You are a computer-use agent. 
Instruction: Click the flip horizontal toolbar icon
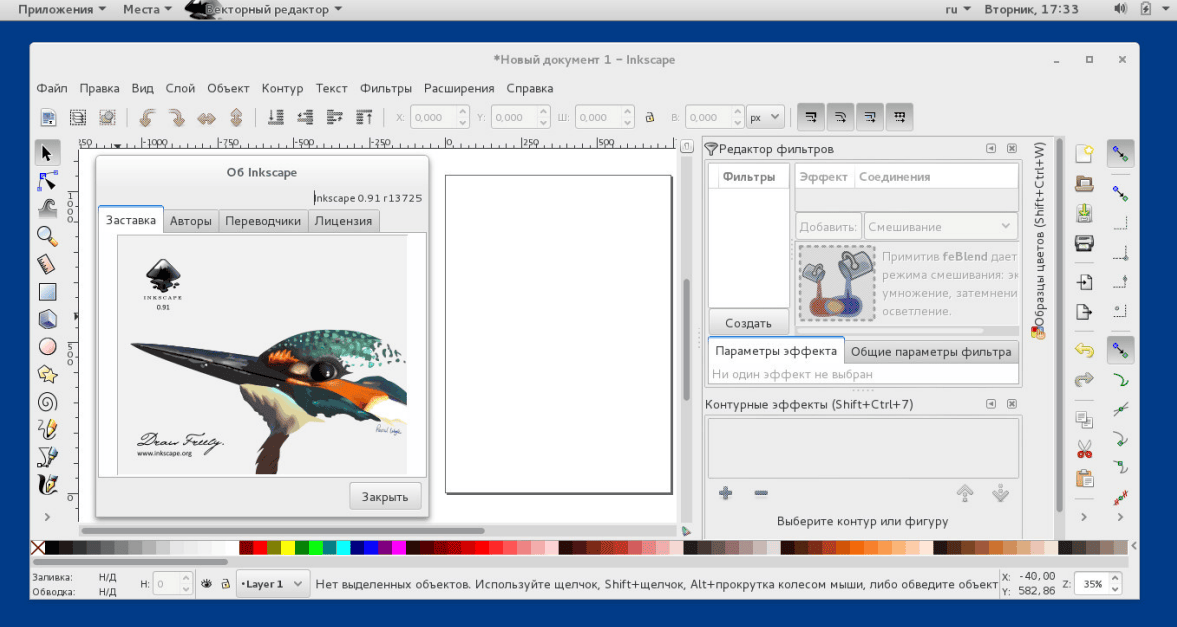206,118
